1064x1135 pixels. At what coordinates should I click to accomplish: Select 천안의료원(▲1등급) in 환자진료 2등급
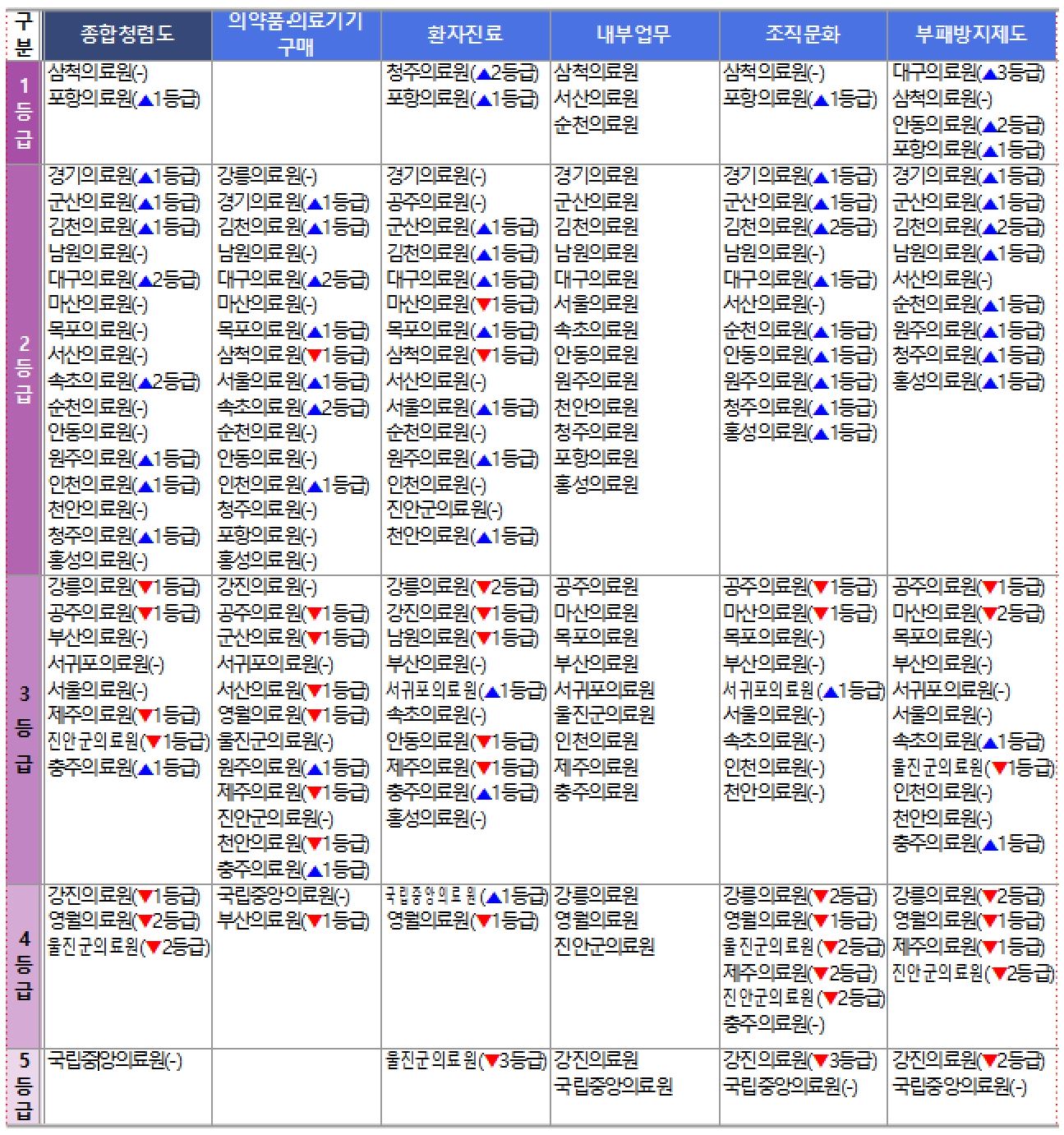coord(463,536)
